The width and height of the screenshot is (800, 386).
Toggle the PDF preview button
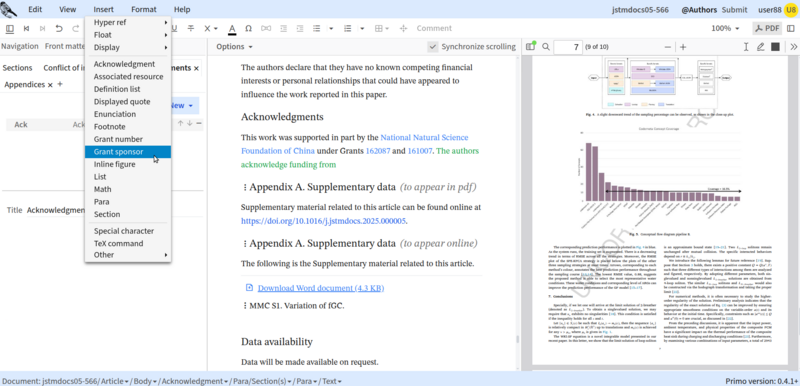767,29
